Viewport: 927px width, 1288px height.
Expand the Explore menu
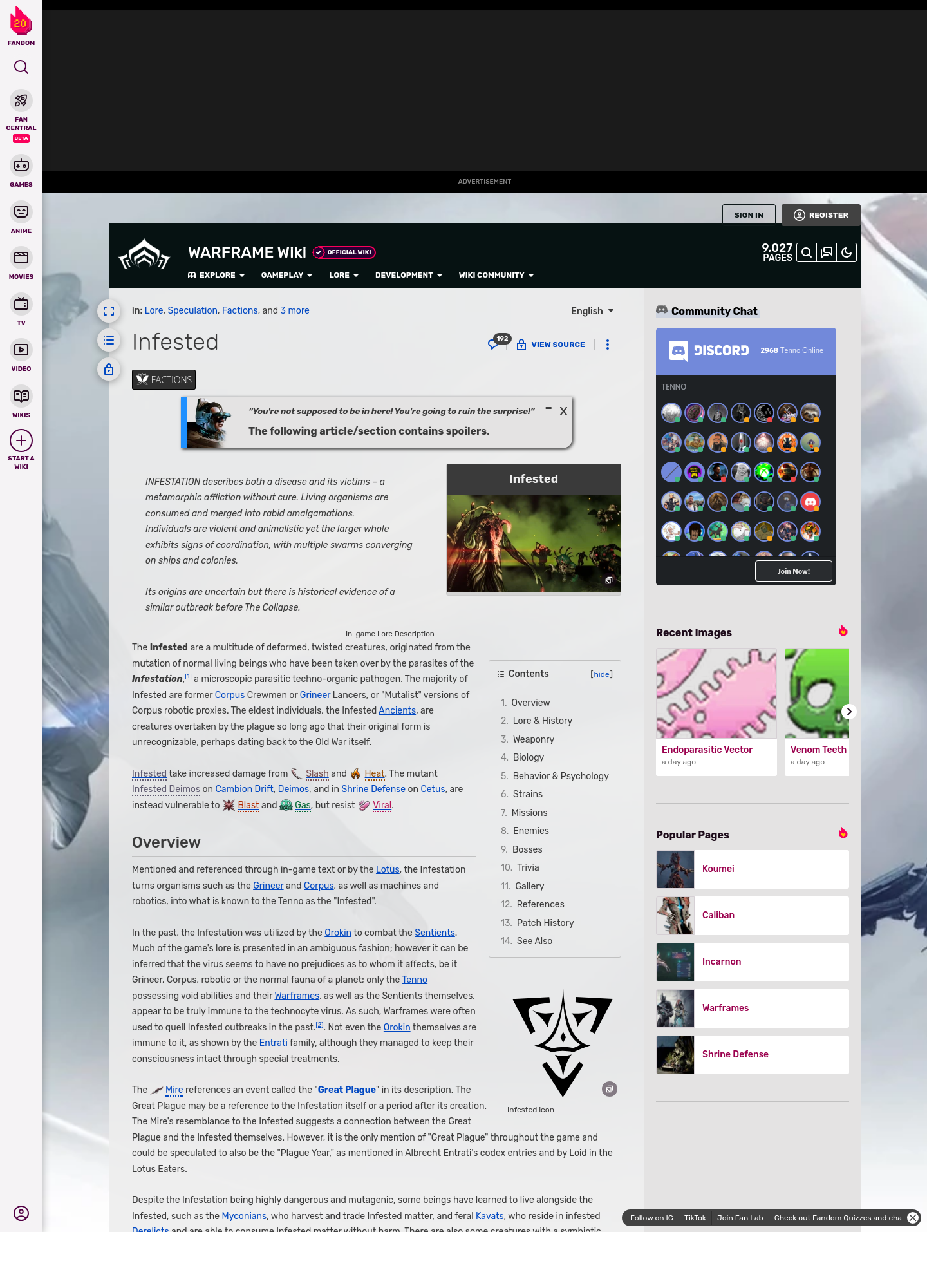click(x=216, y=275)
